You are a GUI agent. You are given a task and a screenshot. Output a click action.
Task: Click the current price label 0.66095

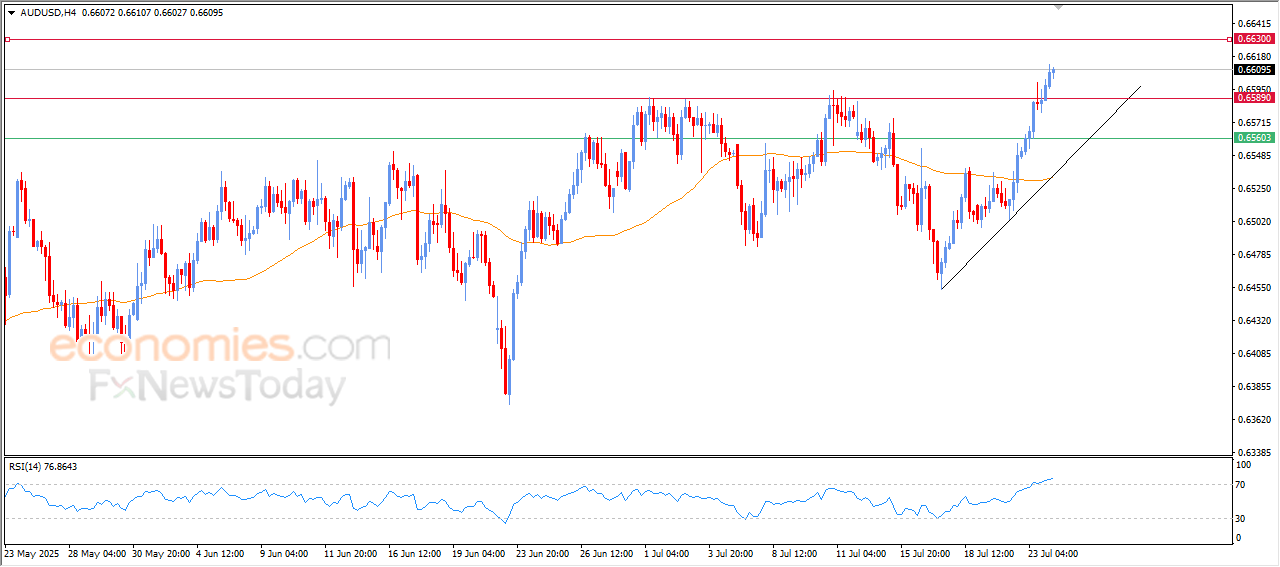click(1254, 70)
